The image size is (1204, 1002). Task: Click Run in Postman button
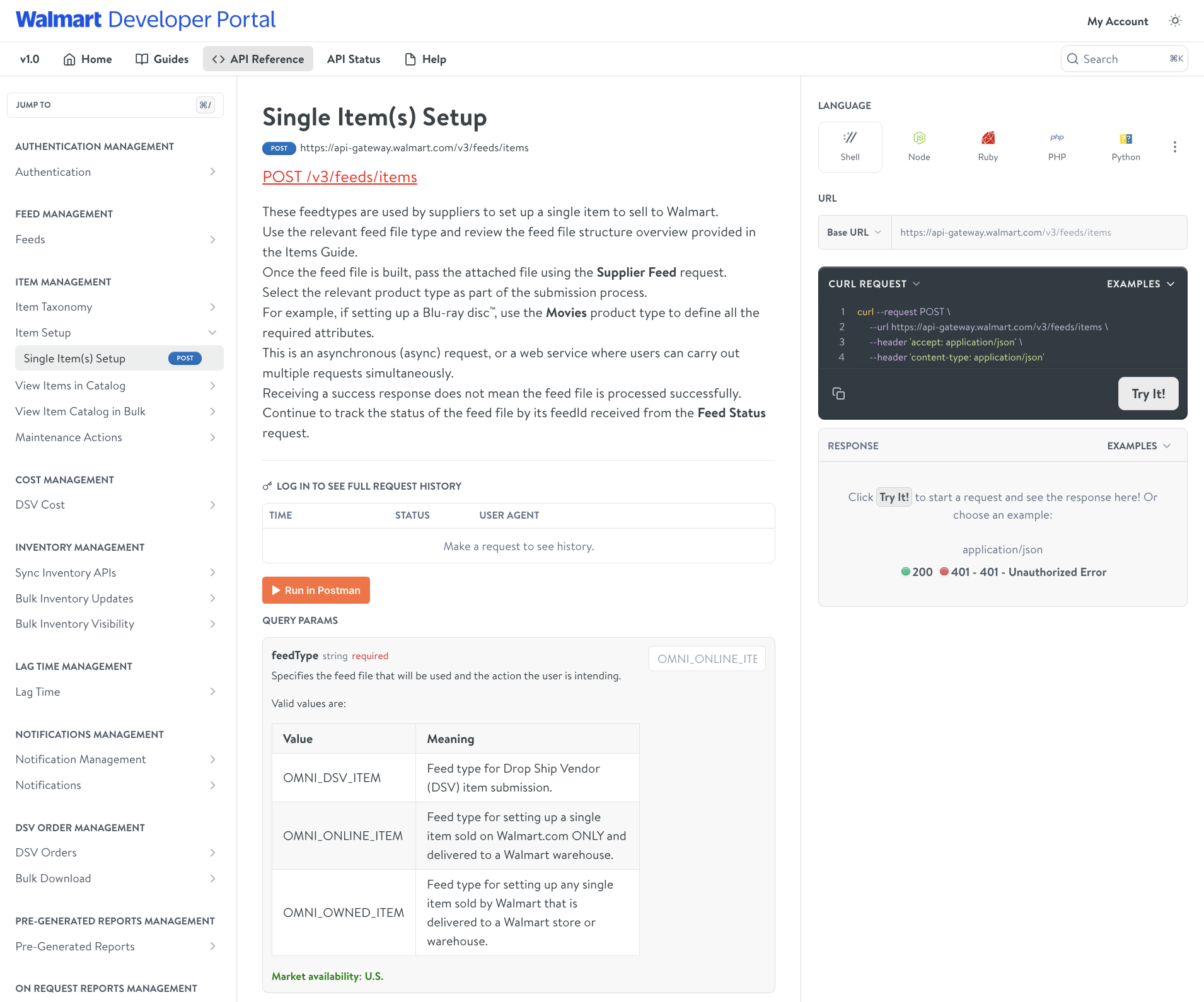click(316, 590)
